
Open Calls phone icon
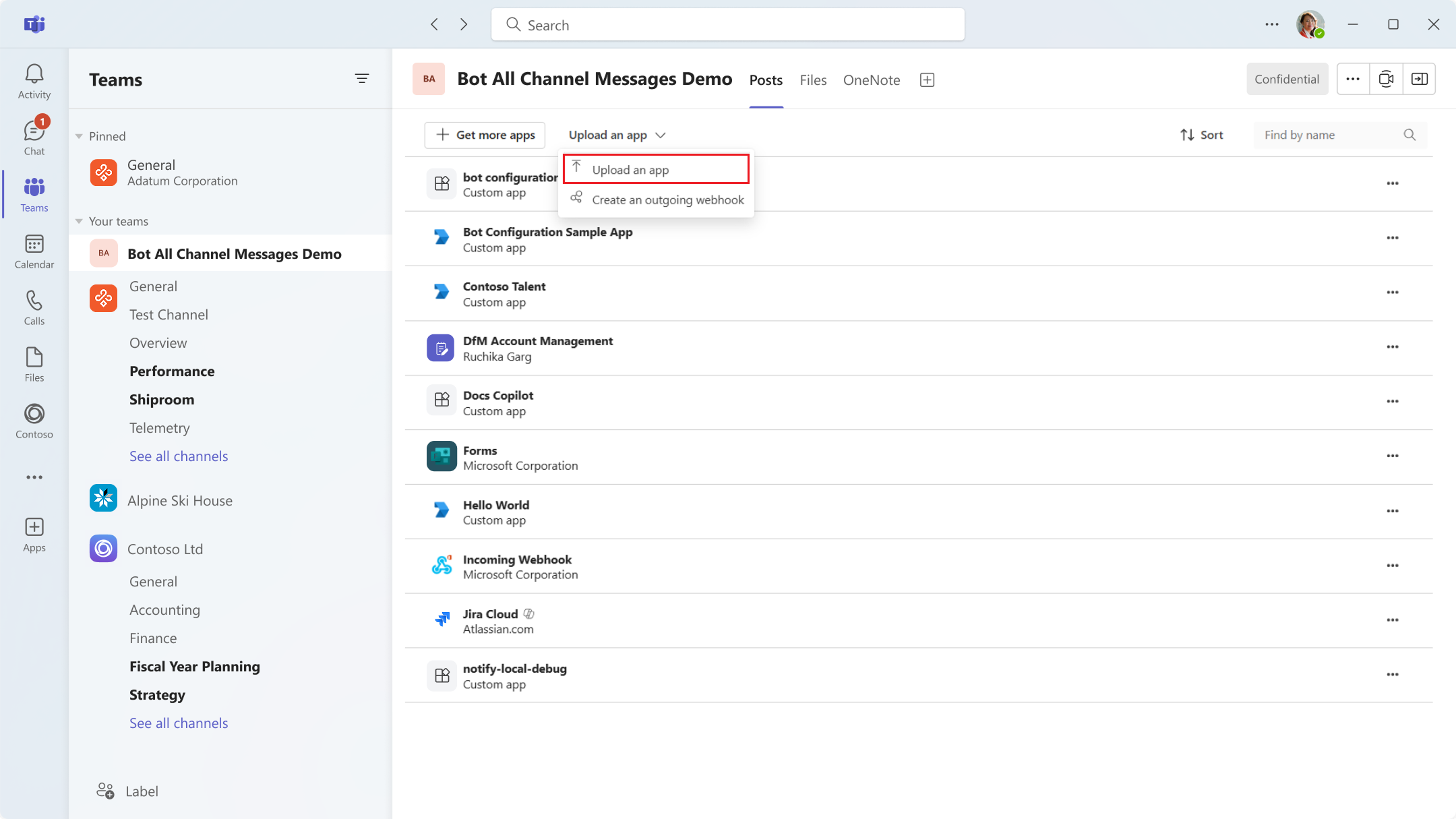pyautogui.click(x=34, y=307)
